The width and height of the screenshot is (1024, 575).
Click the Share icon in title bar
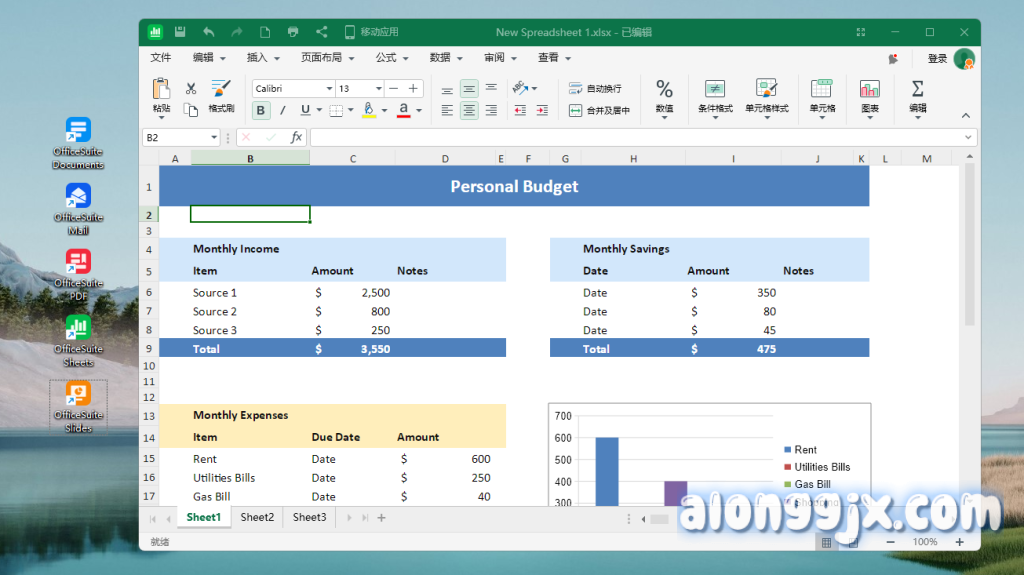(321, 32)
